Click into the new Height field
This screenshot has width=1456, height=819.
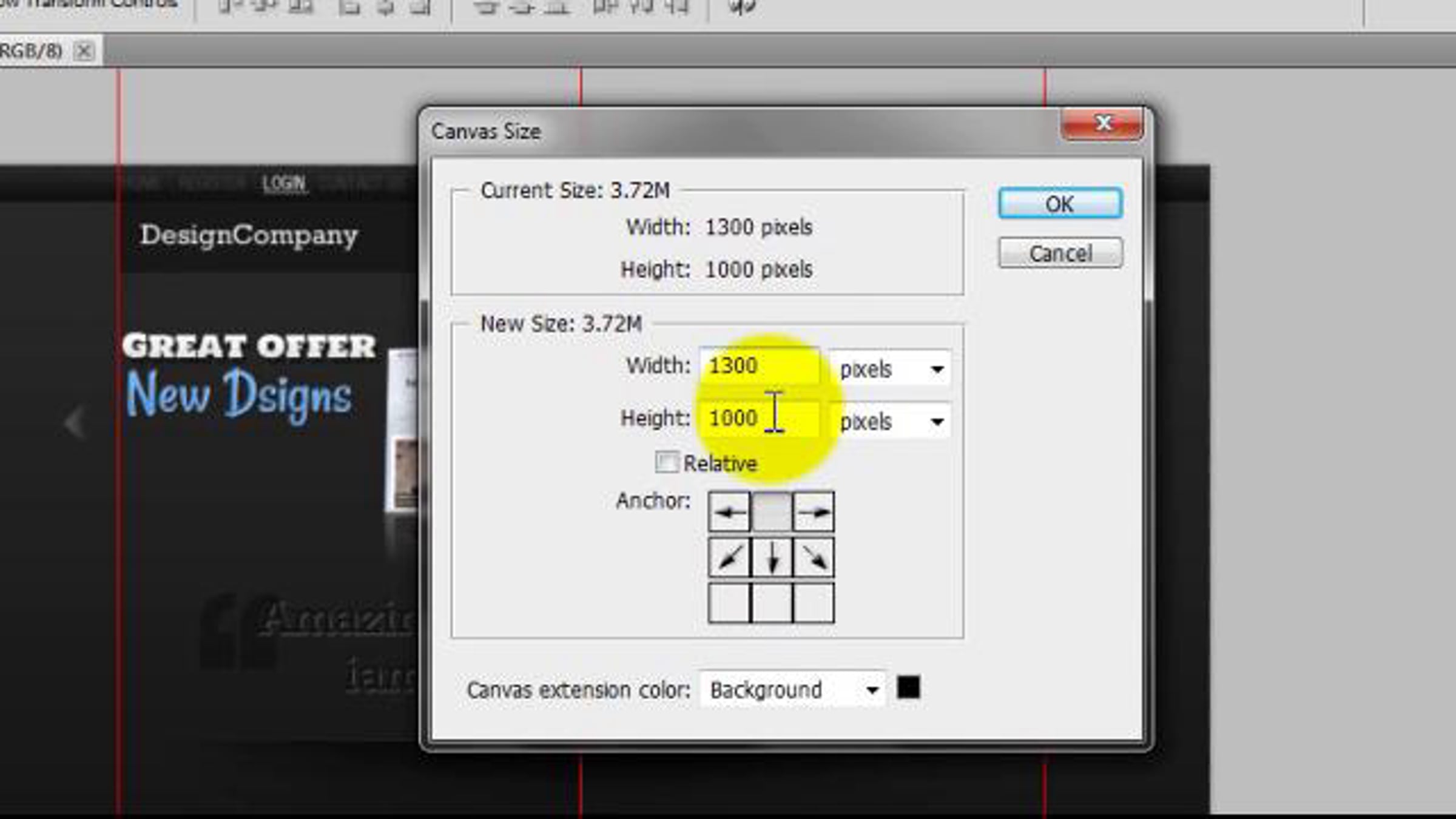coord(758,419)
